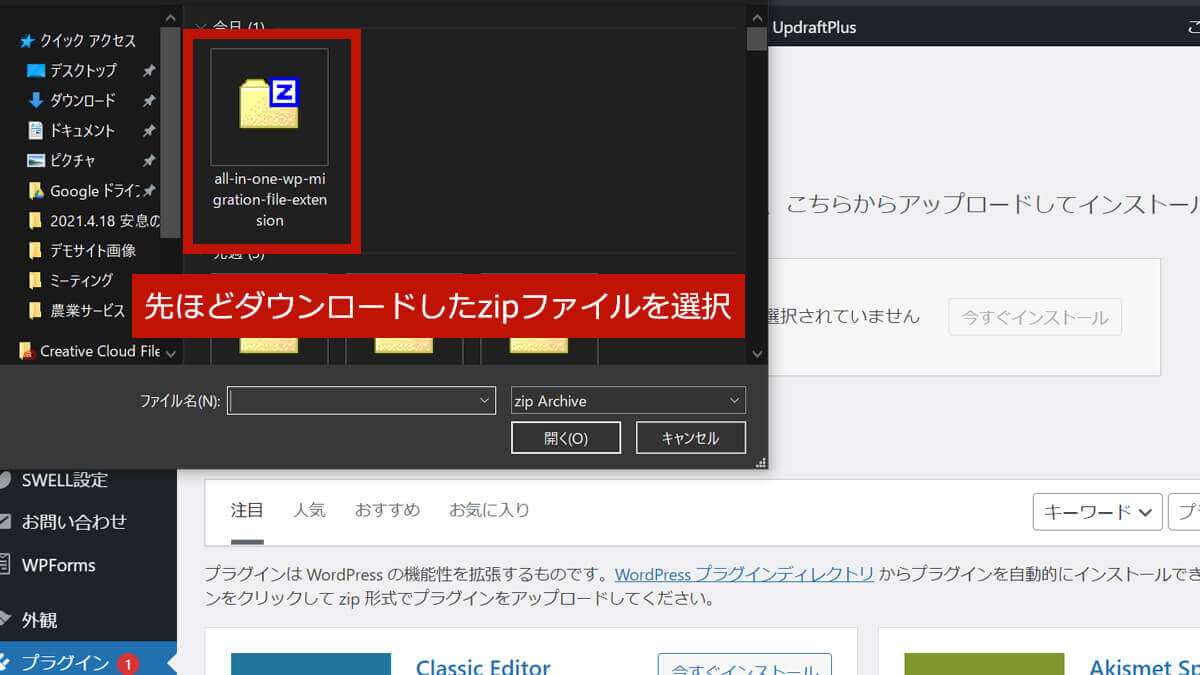Open SWELL設定 in the WordPress admin menu
Image resolution: width=1200 pixels, height=675 pixels.
(65, 480)
